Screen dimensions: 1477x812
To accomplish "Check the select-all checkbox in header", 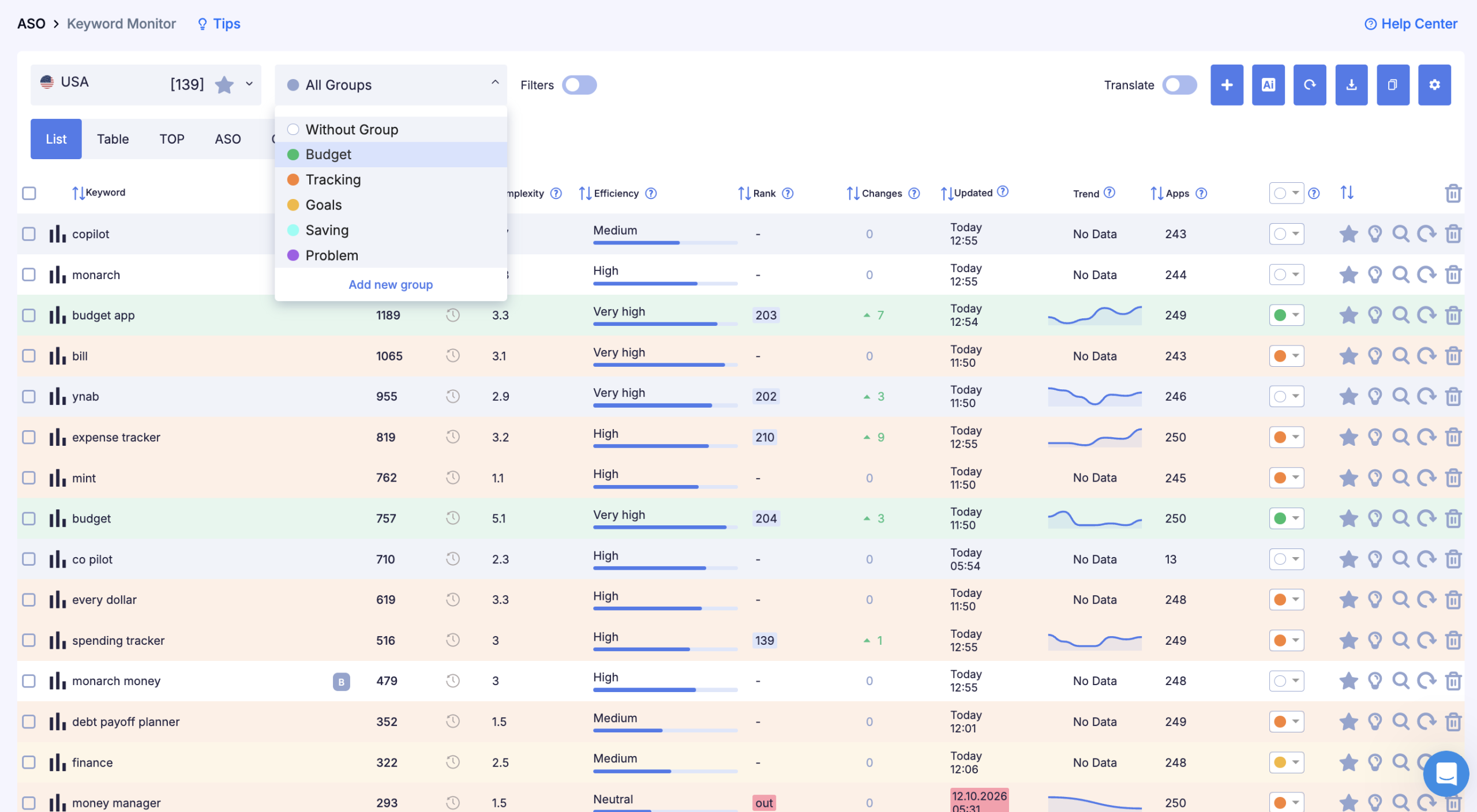I will pyautogui.click(x=29, y=193).
